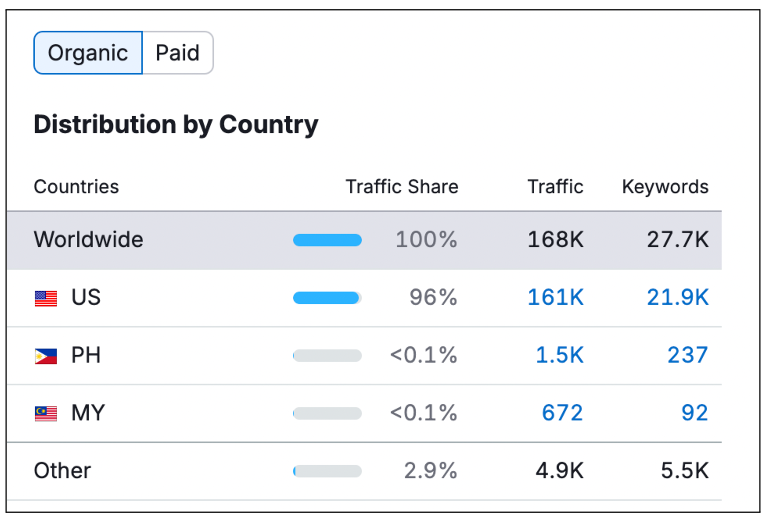The width and height of the screenshot is (769, 520).
Task: Click the Other traffic share bar
Action: 327,472
